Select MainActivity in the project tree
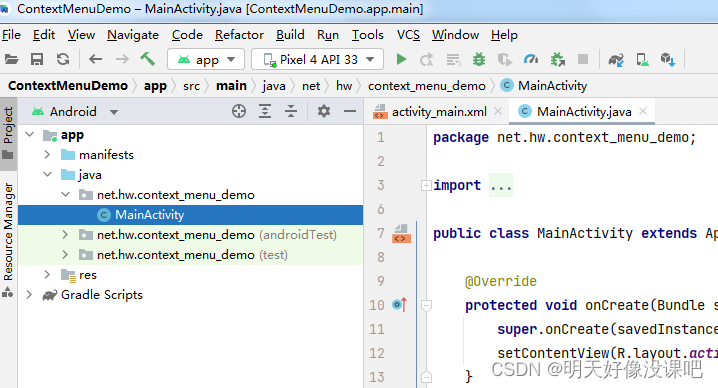 (190, 215)
